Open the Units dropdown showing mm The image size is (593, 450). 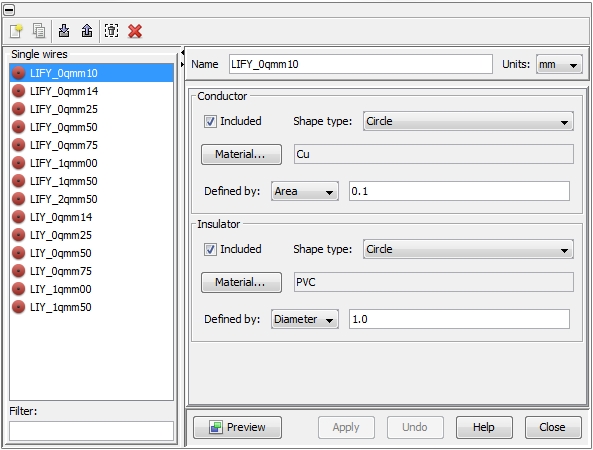(x=559, y=65)
